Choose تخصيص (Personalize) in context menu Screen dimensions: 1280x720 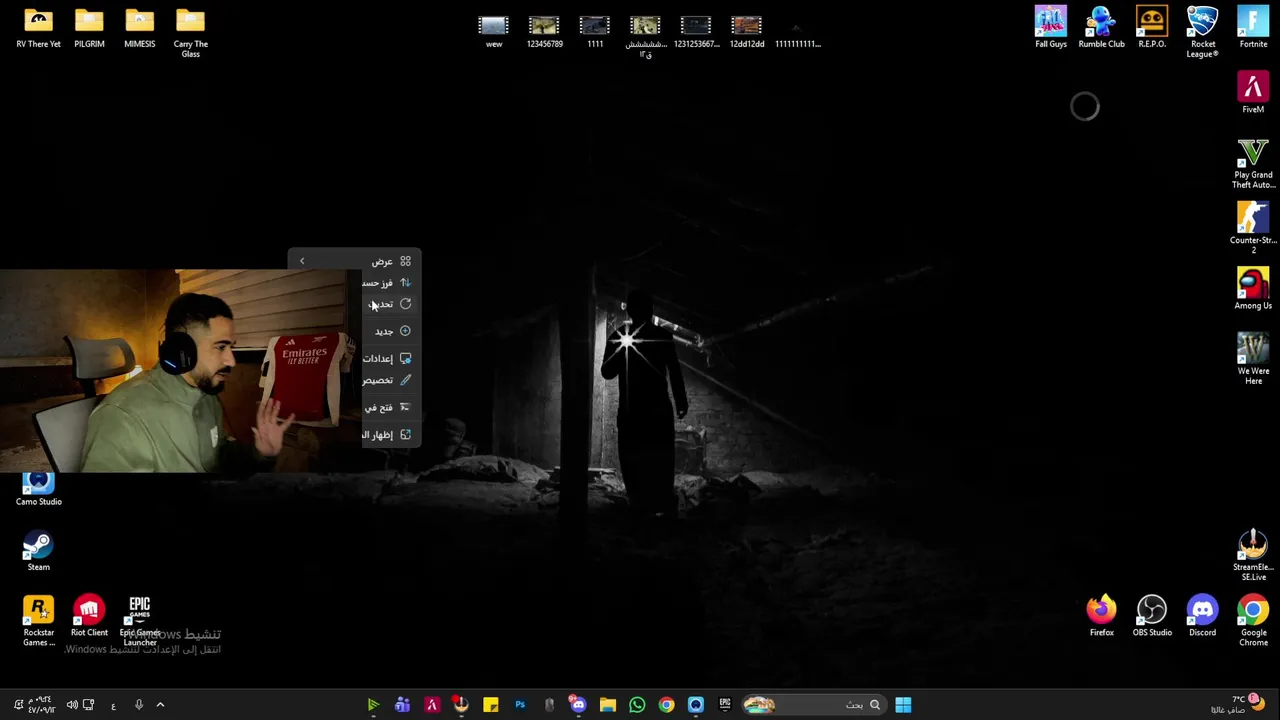pos(390,380)
